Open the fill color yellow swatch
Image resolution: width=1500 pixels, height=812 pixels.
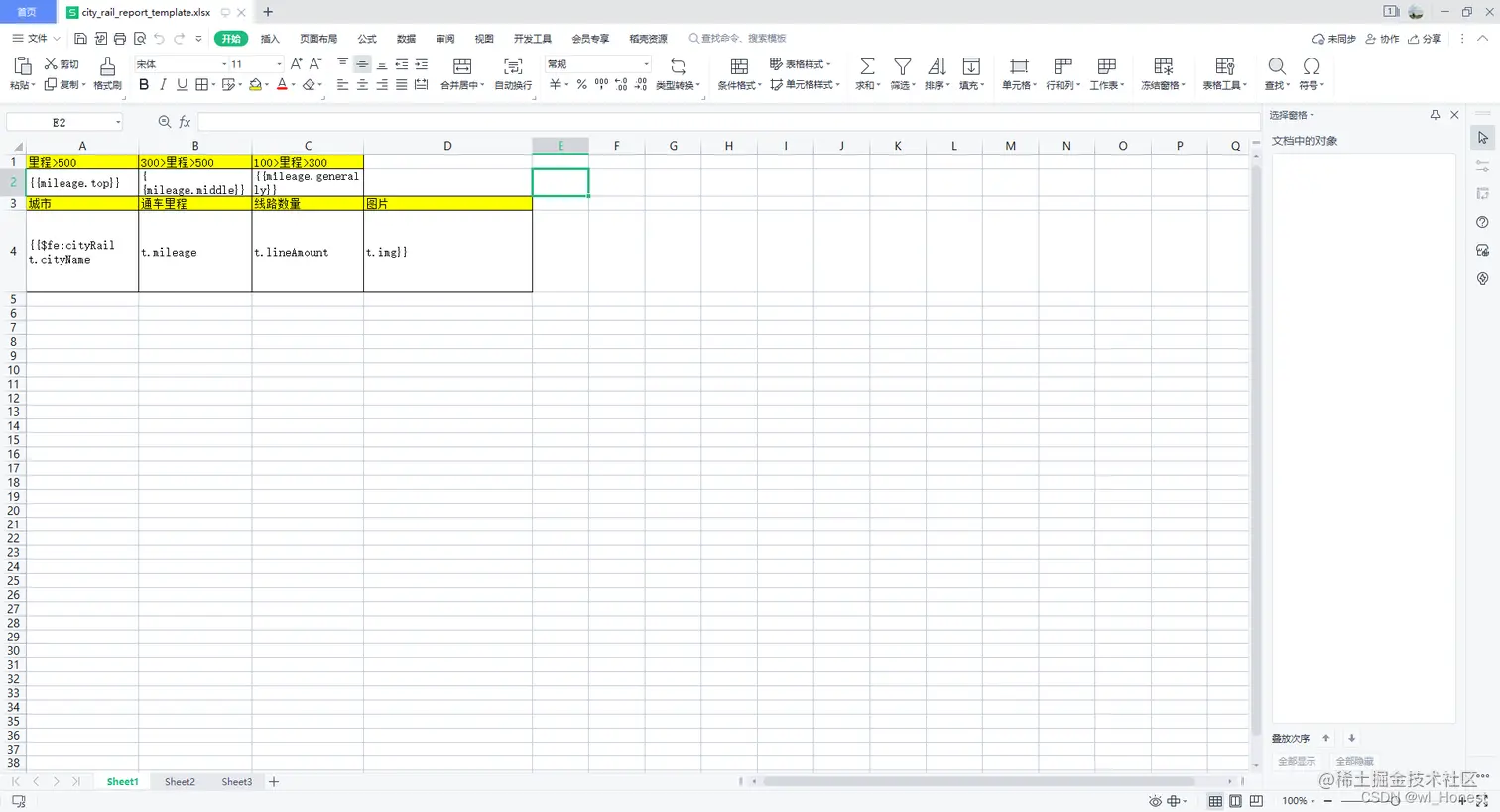click(255, 85)
